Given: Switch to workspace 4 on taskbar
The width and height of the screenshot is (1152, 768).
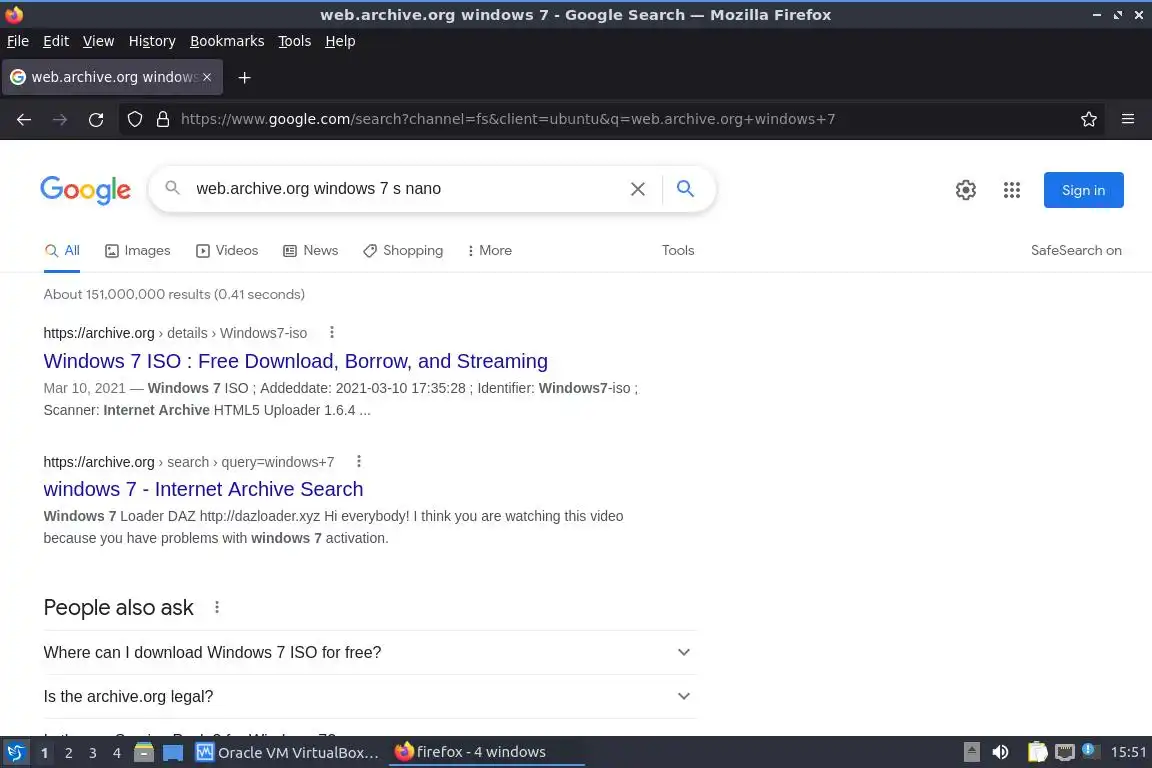Looking at the screenshot, I should 116,753.
